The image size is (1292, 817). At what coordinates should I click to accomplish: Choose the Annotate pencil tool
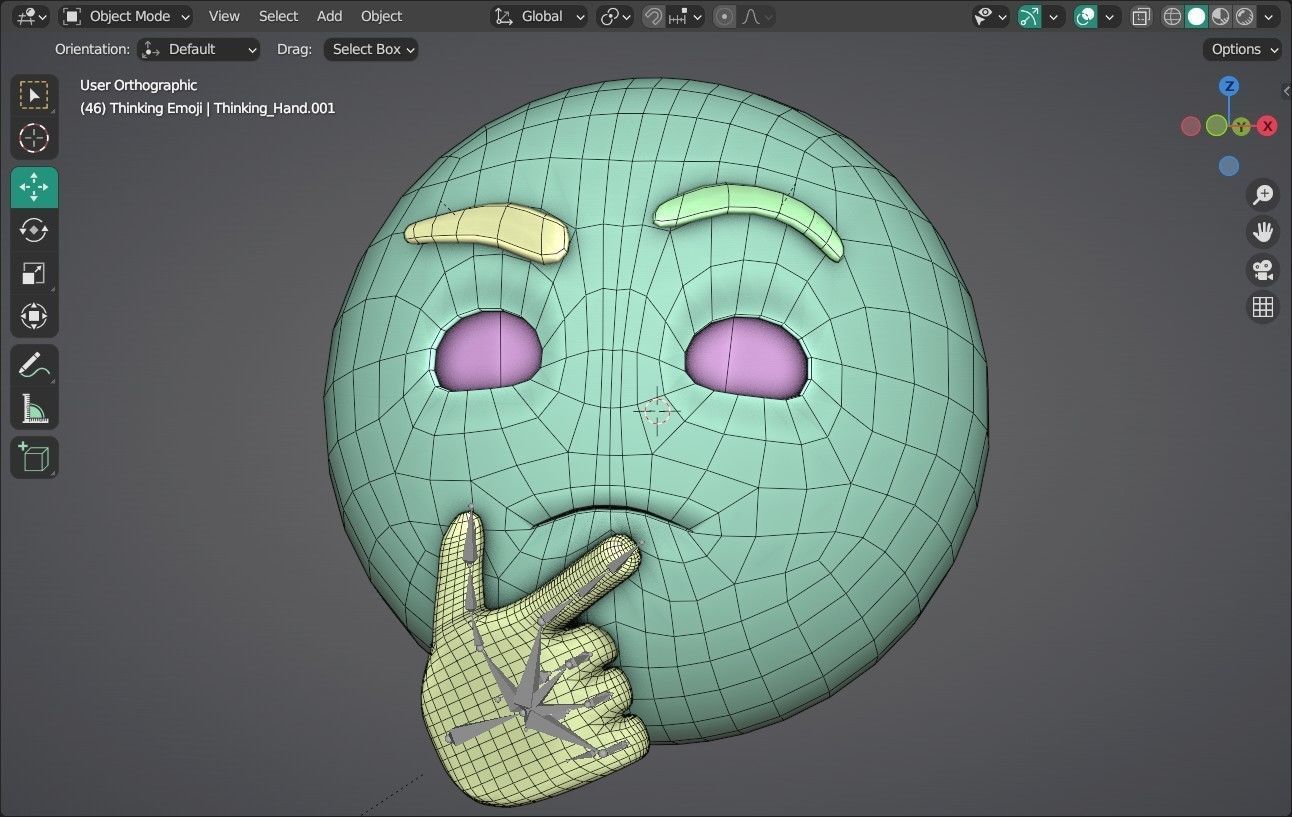(34, 365)
